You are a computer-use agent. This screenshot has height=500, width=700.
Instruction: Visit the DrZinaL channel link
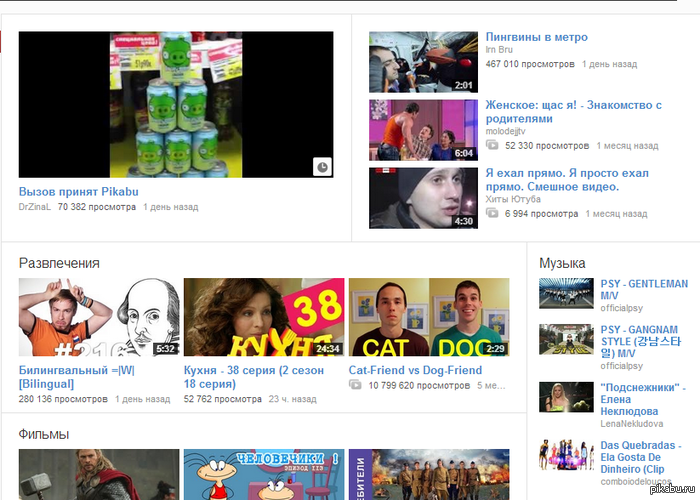pos(36,207)
